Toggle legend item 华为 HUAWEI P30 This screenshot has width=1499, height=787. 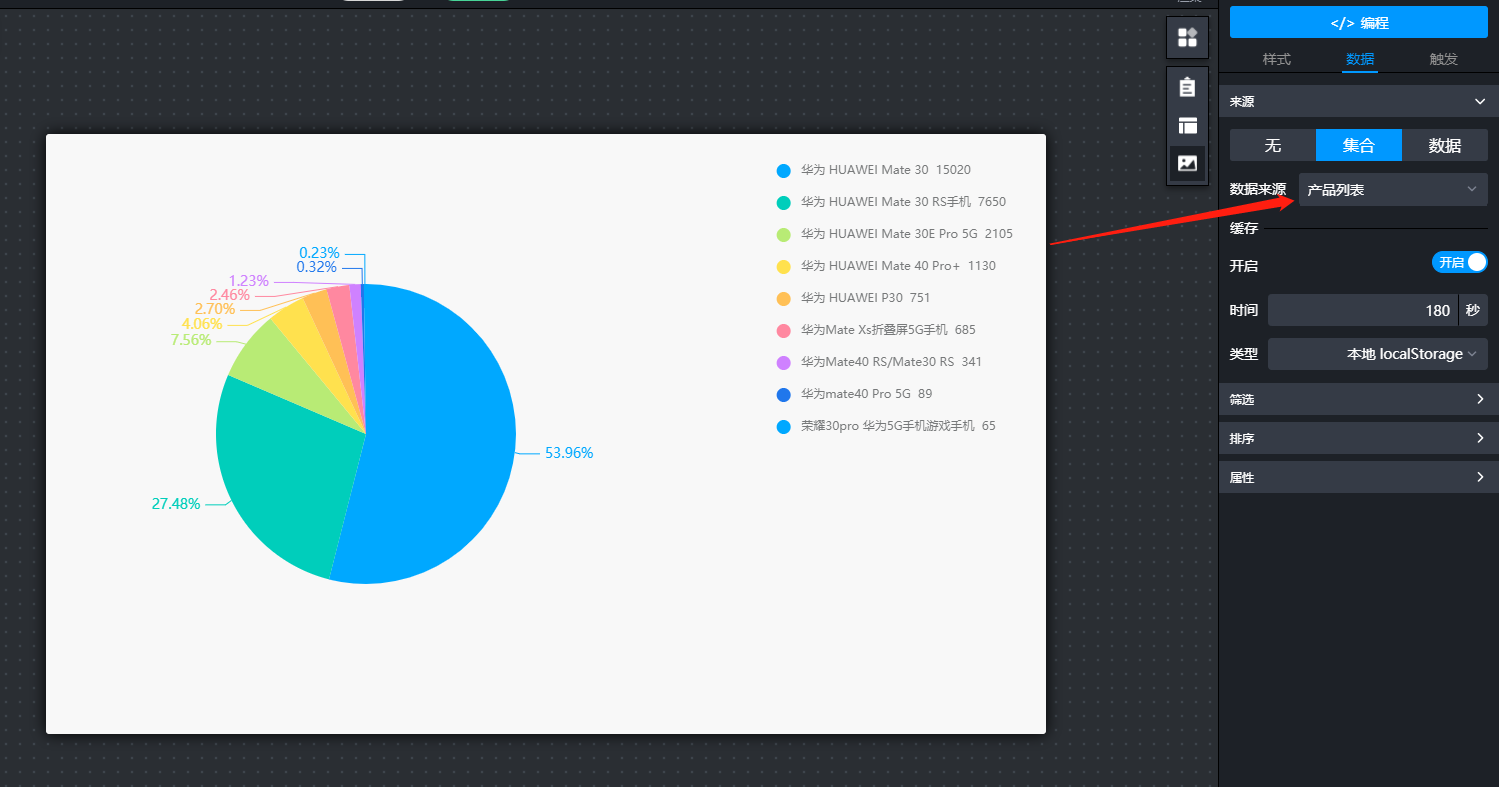click(x=854, y=298)
